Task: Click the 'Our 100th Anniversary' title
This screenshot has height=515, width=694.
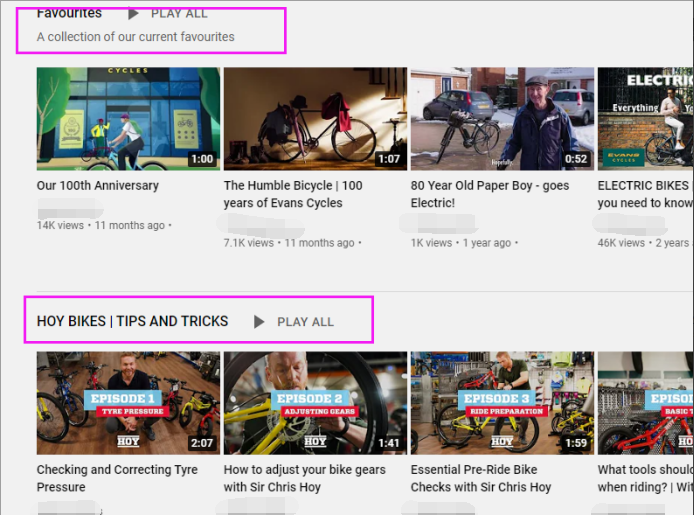Action: (x=97, y=185)
